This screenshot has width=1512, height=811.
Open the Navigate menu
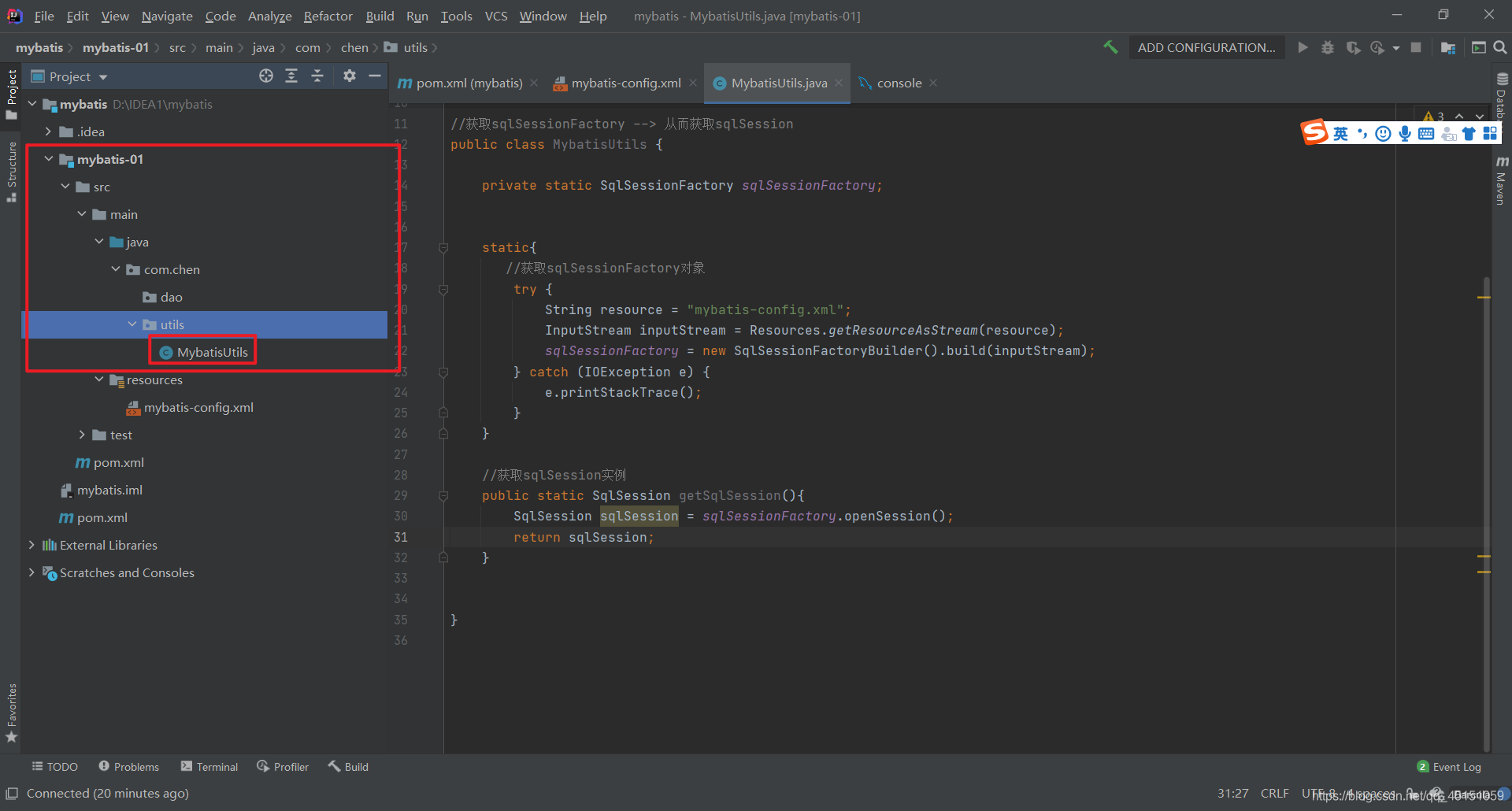(167, 16)
